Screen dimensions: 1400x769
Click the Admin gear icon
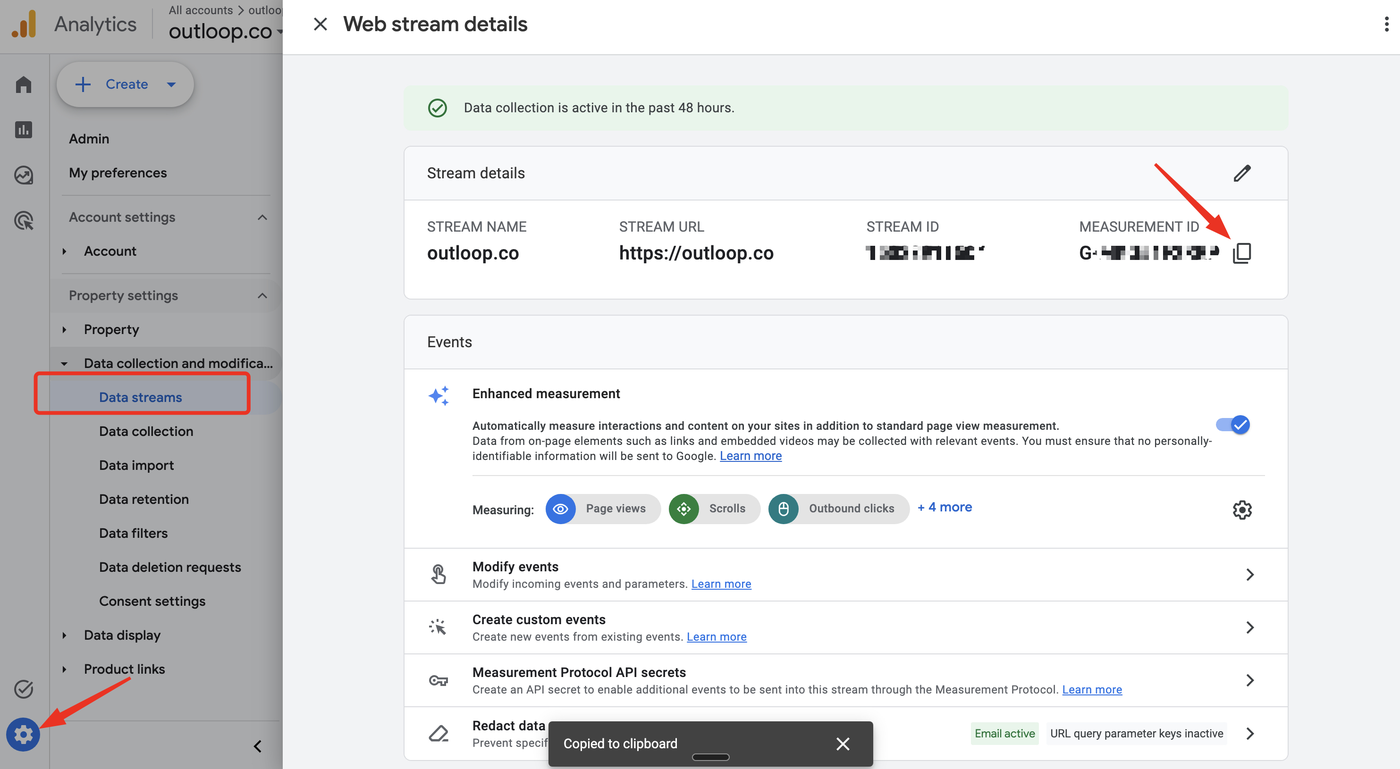pyautogui.click(x=24, y=736)
